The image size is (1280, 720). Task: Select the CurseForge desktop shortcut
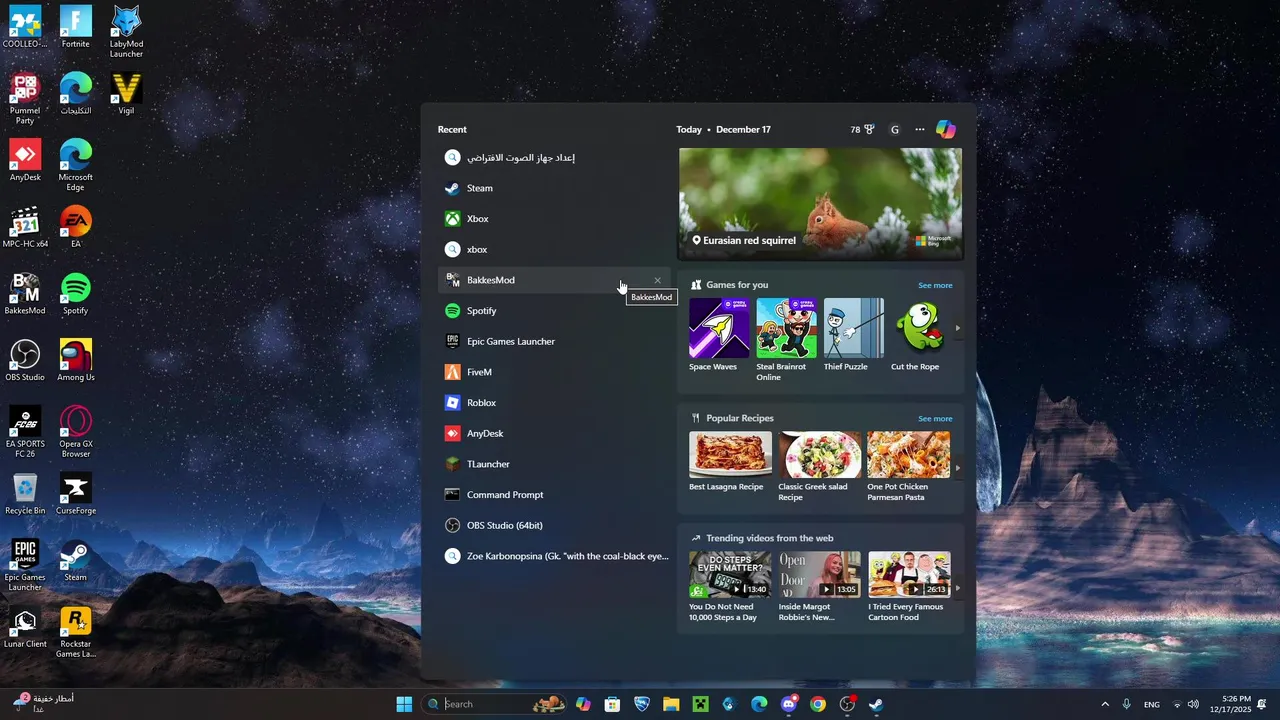[75, 494]
